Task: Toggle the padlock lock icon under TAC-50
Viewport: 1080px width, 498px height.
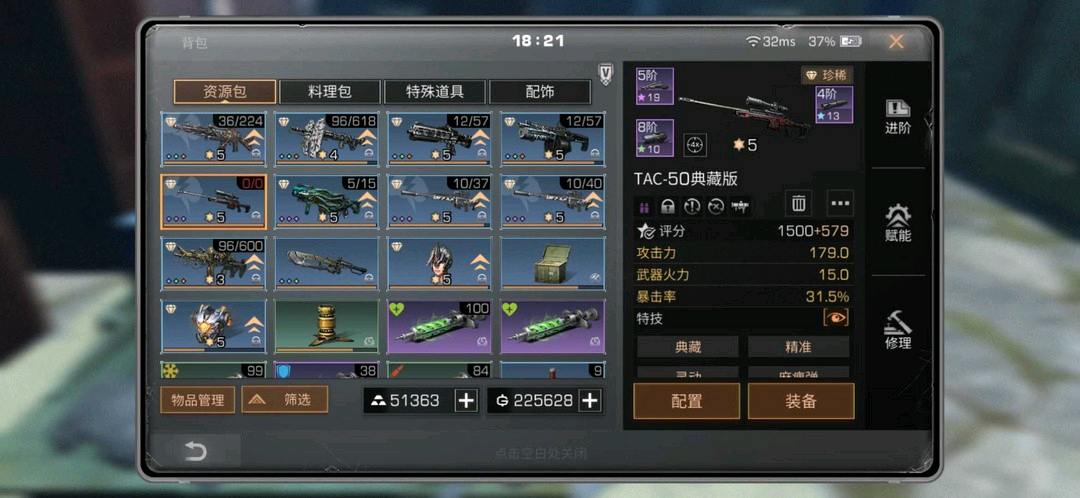Action: (x=667, y=206)
